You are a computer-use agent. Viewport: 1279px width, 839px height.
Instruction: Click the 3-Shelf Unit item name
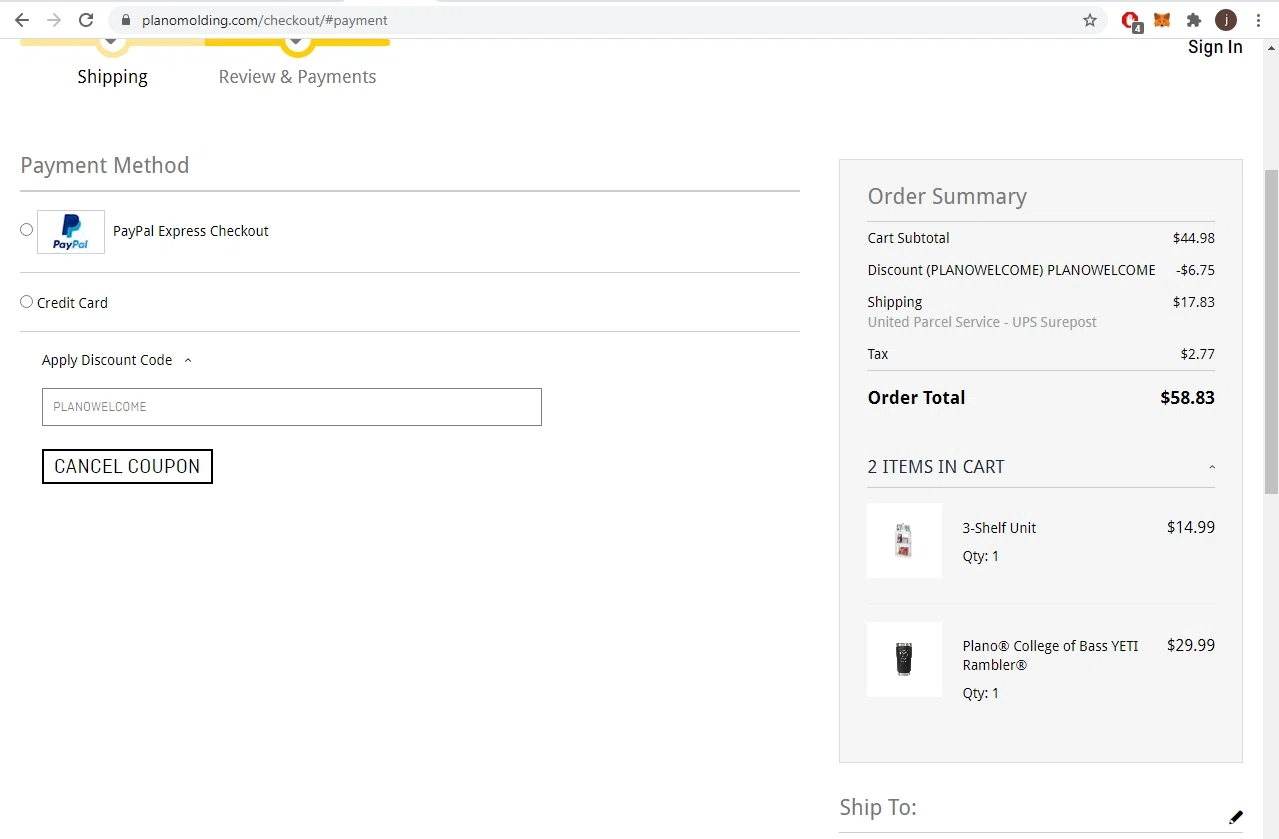tap(999, 528)
